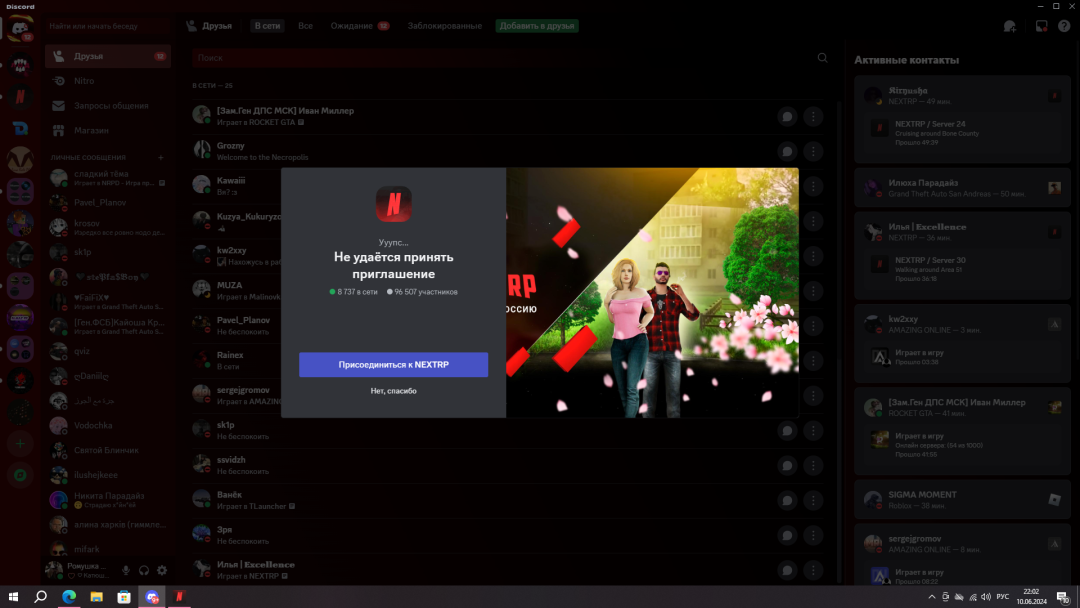This screenshot has width=1080, height=608.
Task: Open 'Магазин' in the sidebar
Action: [x=107, y=130]
